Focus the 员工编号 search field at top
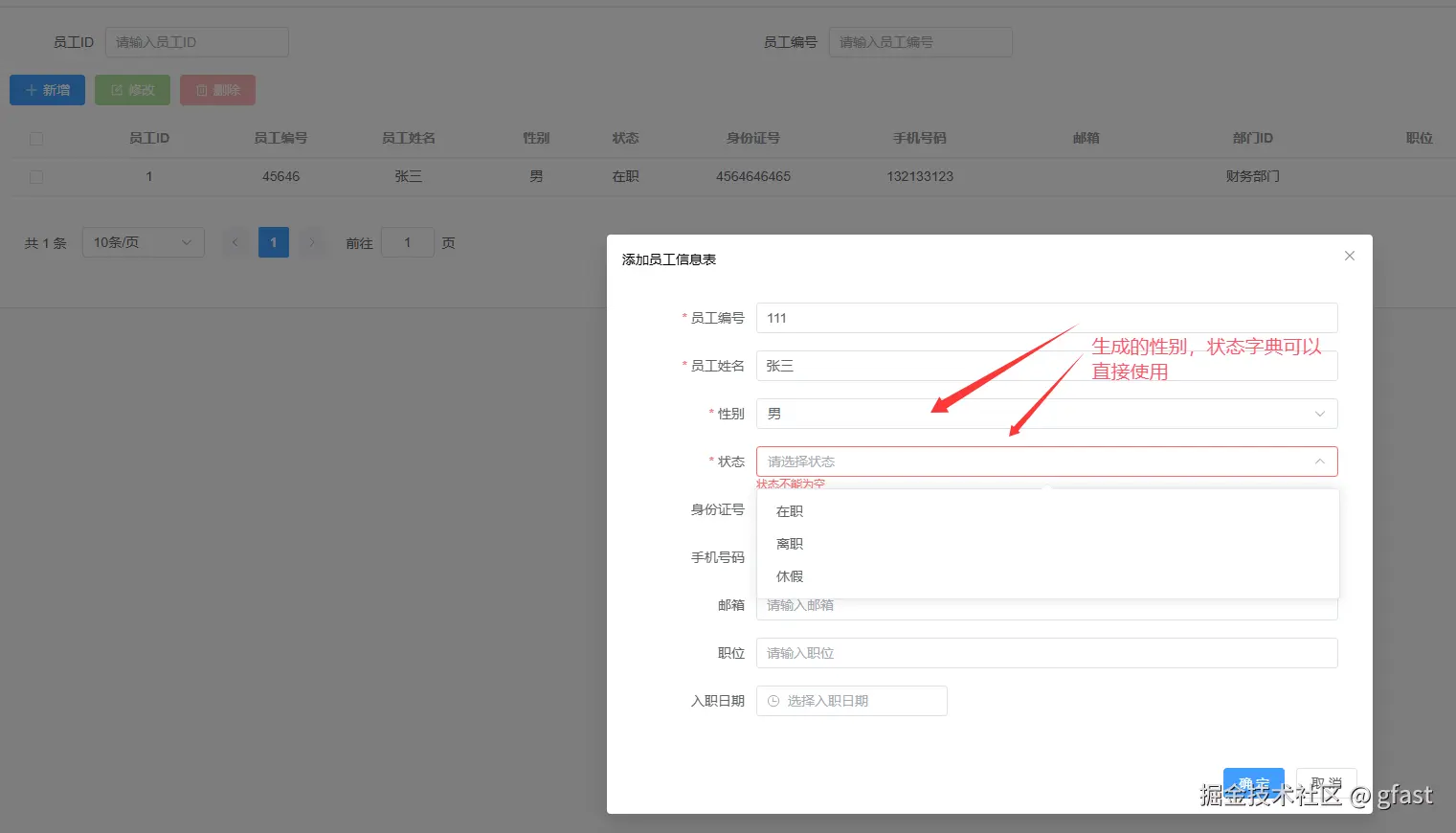The width and height of the screenshot is (1456, 833). [920, 42]
